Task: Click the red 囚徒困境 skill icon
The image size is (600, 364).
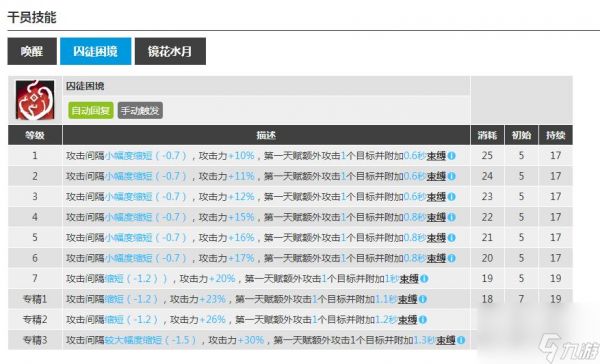Action: tap(35, 100)
